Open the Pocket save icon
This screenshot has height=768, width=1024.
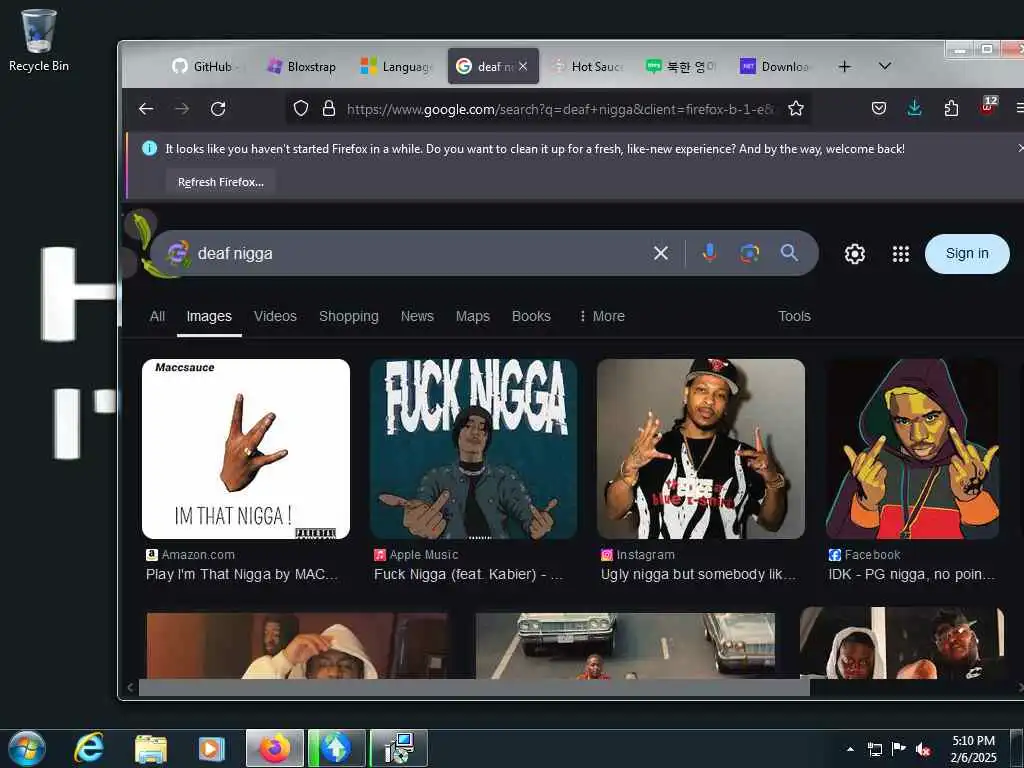[x=879, y=108]
